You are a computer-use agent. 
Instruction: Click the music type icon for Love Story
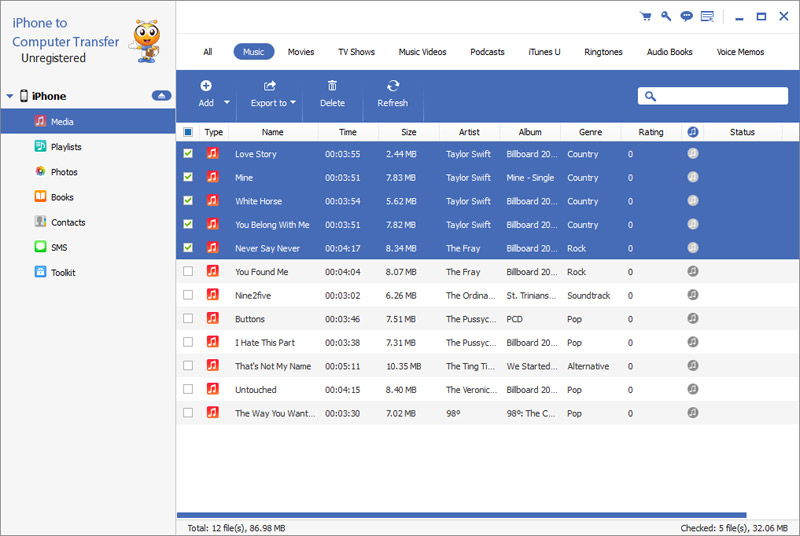213,153
